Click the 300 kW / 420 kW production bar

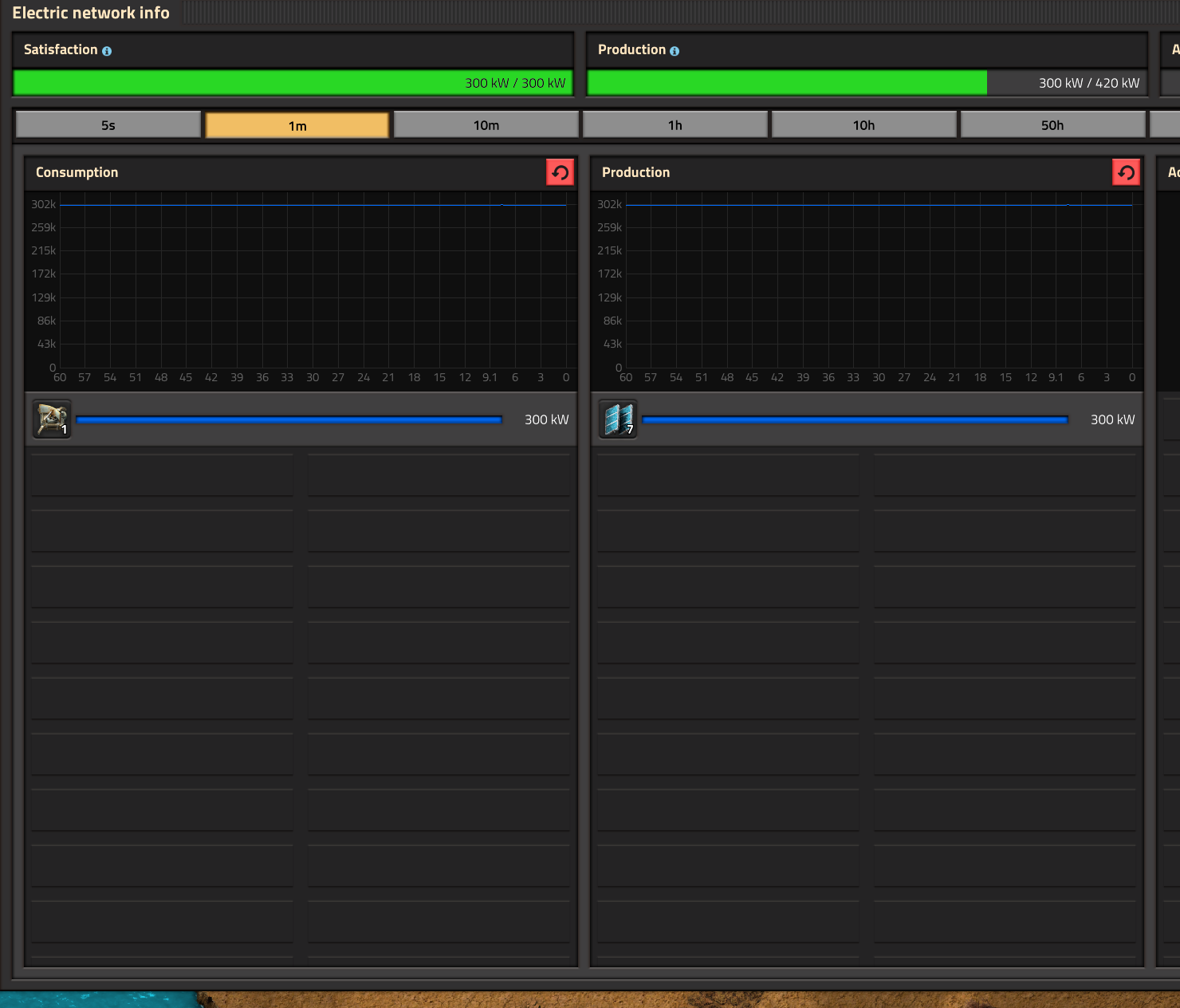[867, 83]
